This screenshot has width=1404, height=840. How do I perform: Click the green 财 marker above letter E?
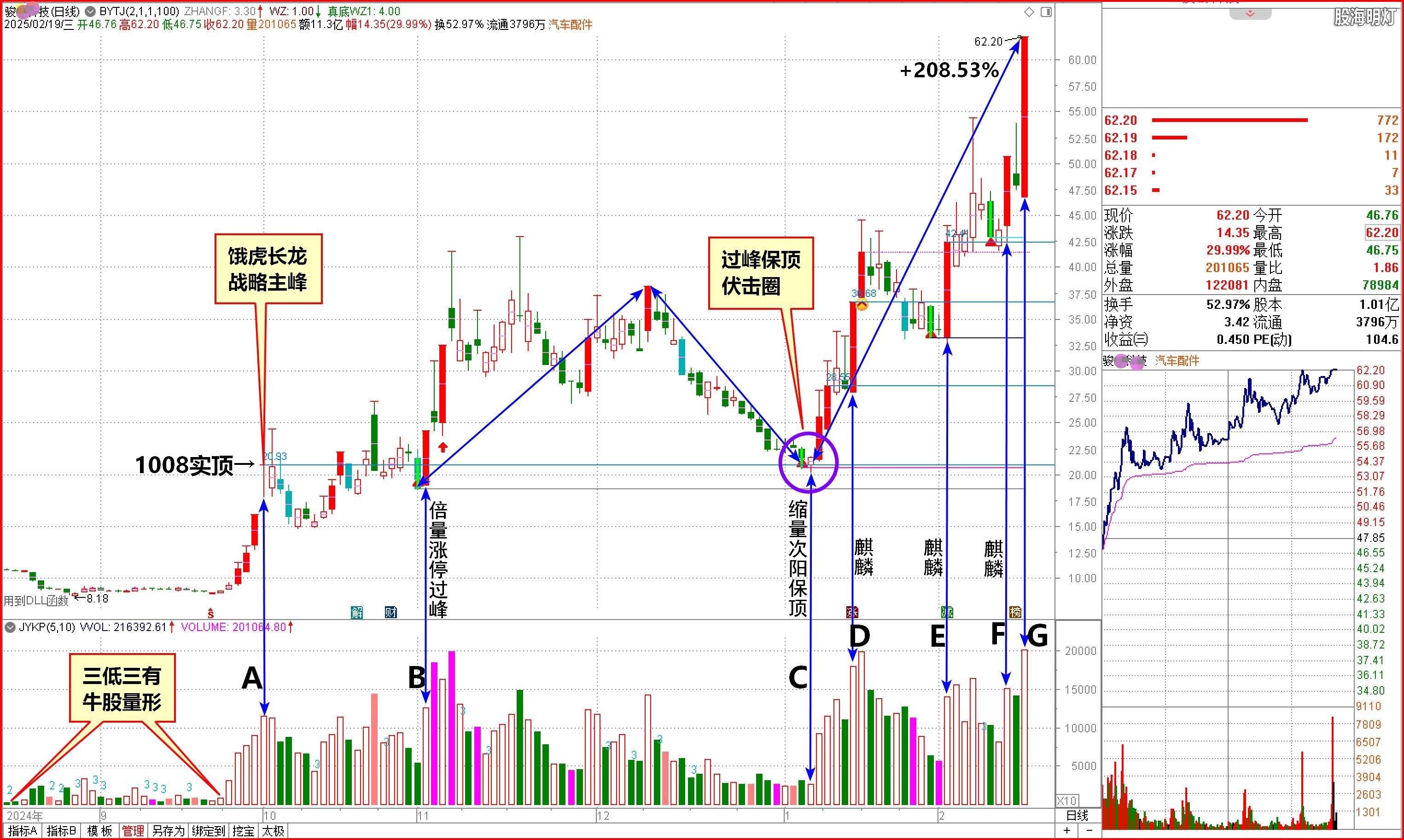tap(947, 612)
